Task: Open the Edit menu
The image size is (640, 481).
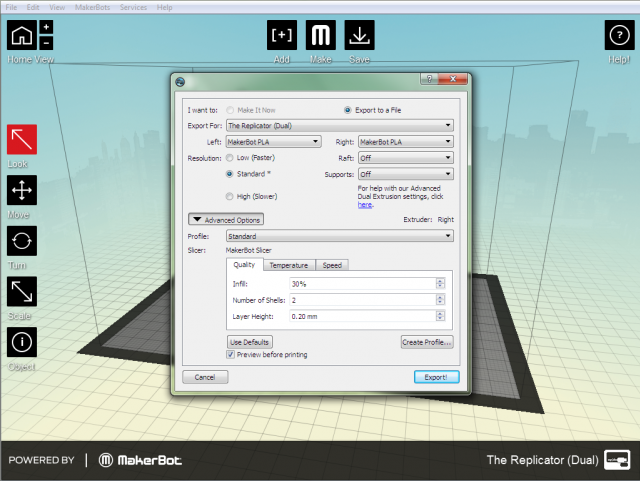Action: pyautogui.click(x=33, y=7)
